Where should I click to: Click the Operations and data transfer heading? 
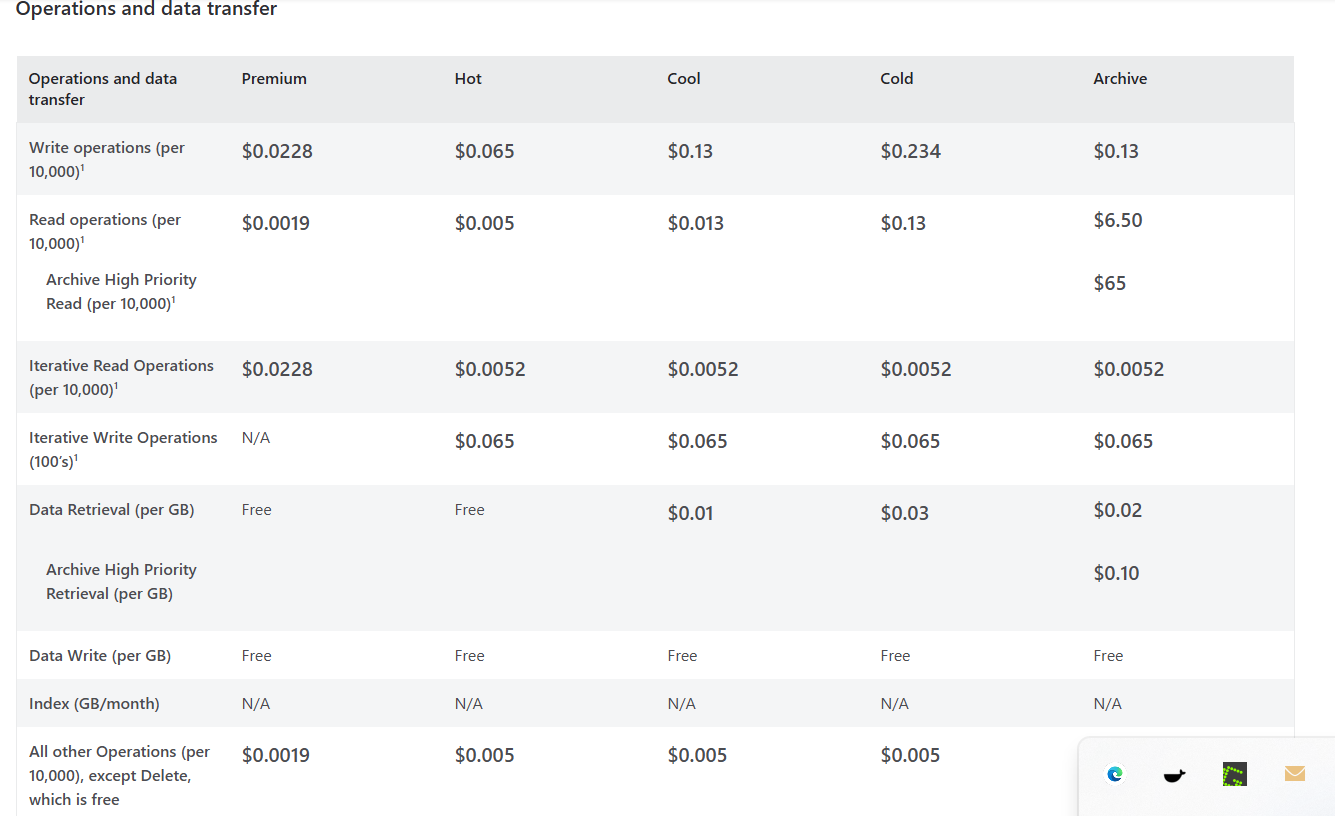pyautogui.click(x=146, y=9)
